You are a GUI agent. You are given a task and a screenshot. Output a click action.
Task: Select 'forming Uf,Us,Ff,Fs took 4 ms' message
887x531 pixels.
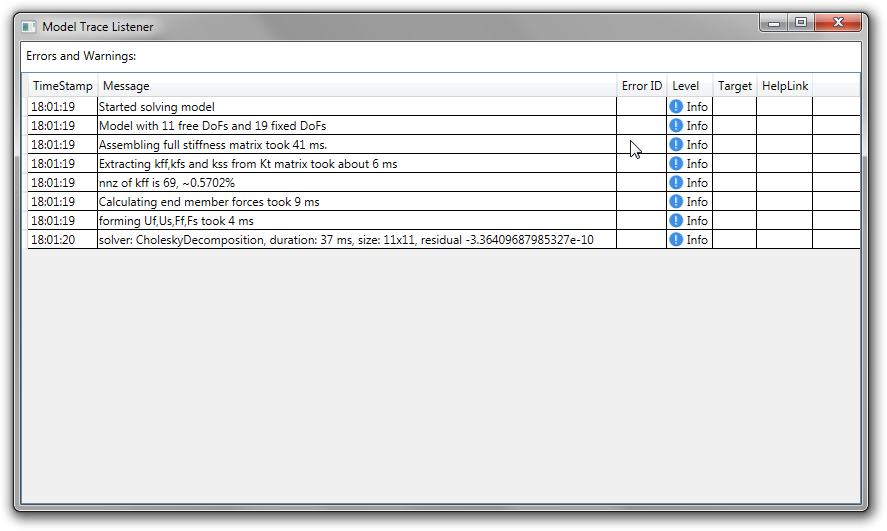pyautogui.click(x=176, y=221)
